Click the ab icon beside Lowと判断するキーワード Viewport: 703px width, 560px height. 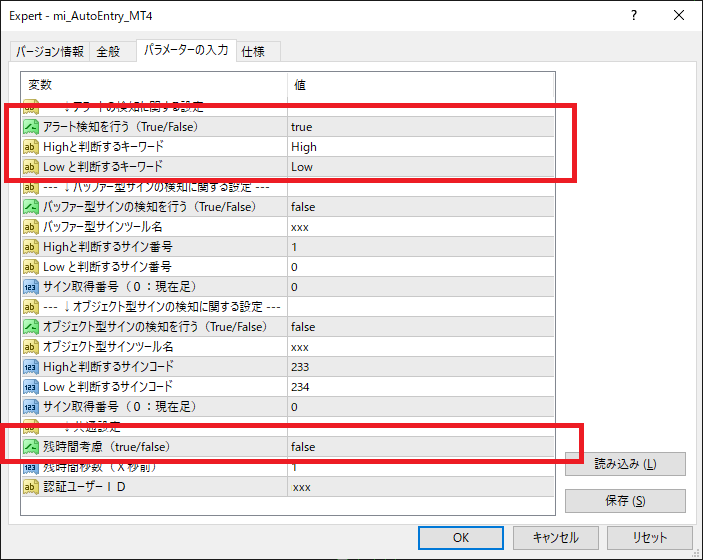pos(31,167)
